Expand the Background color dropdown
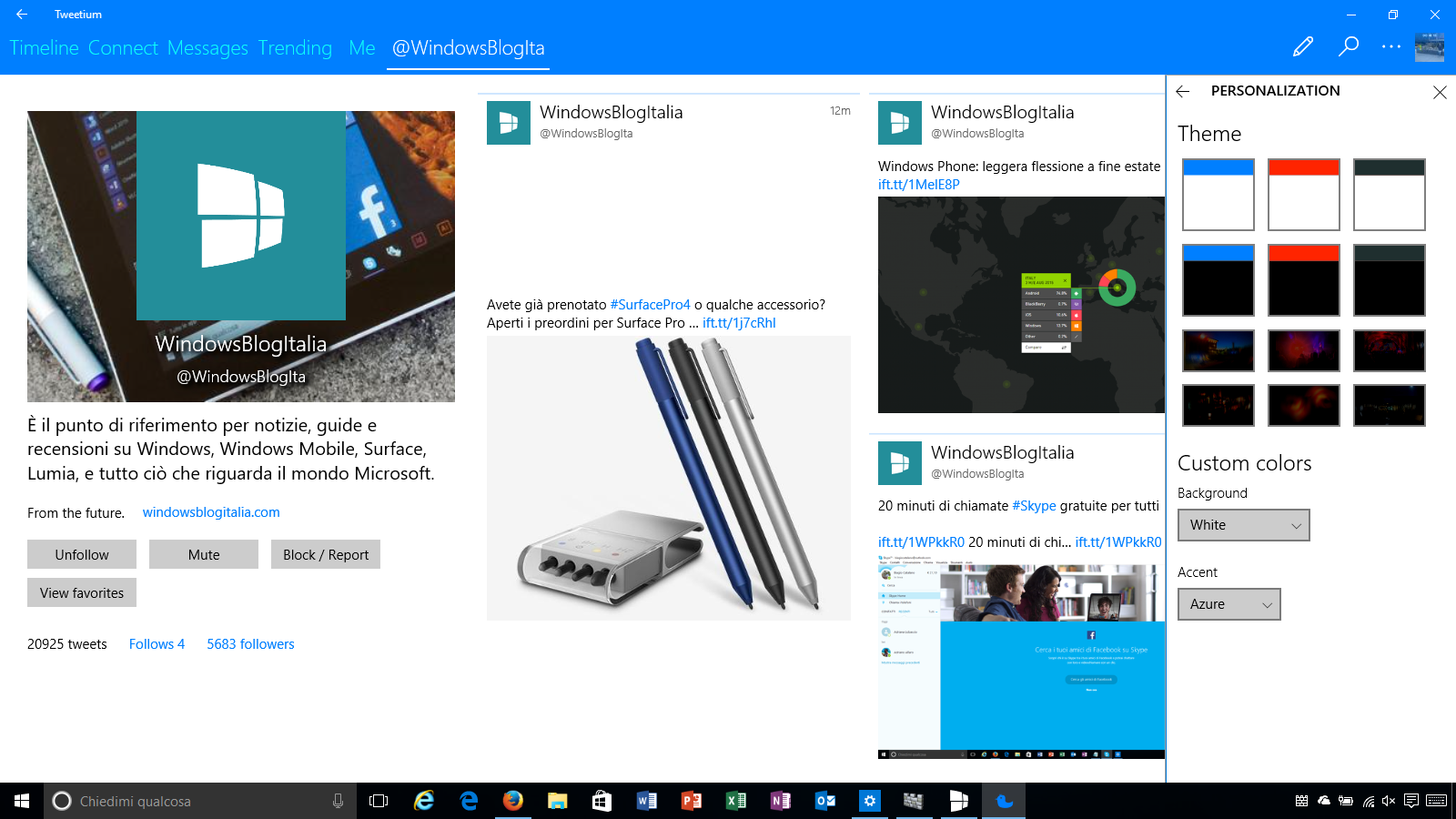 [1244, 525]
